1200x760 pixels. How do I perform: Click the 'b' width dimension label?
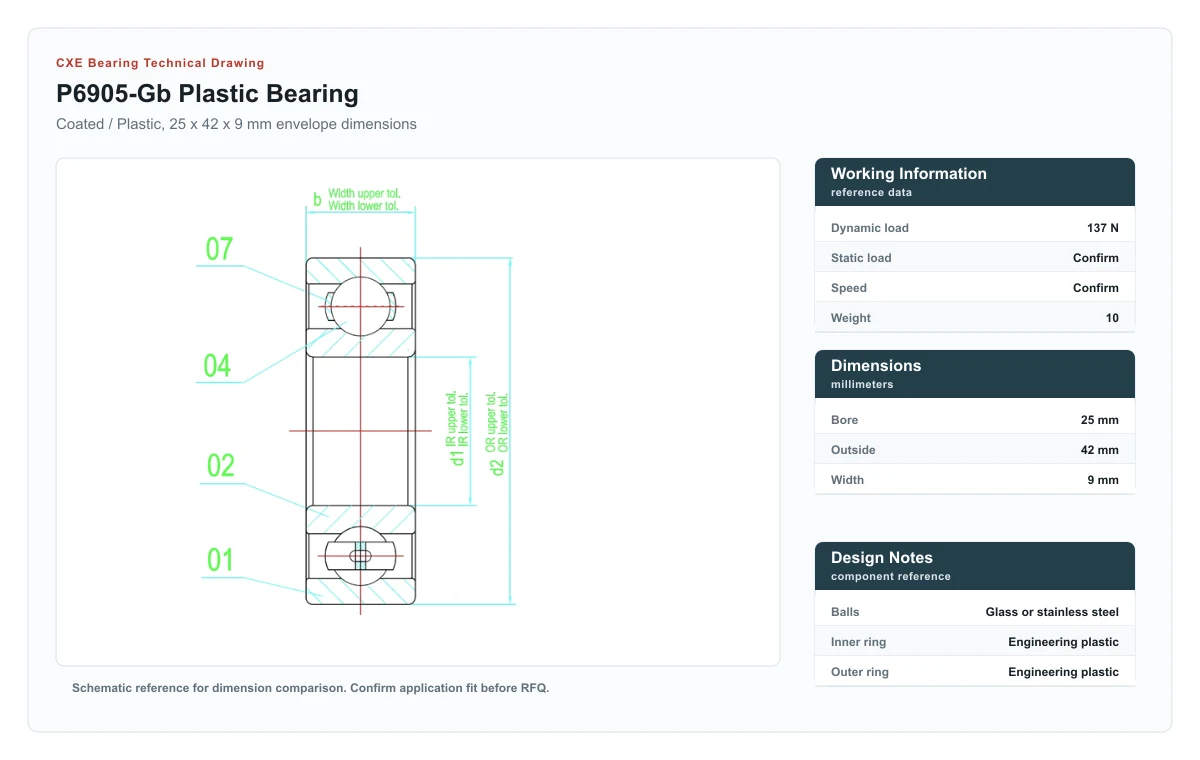click(317, 200)
